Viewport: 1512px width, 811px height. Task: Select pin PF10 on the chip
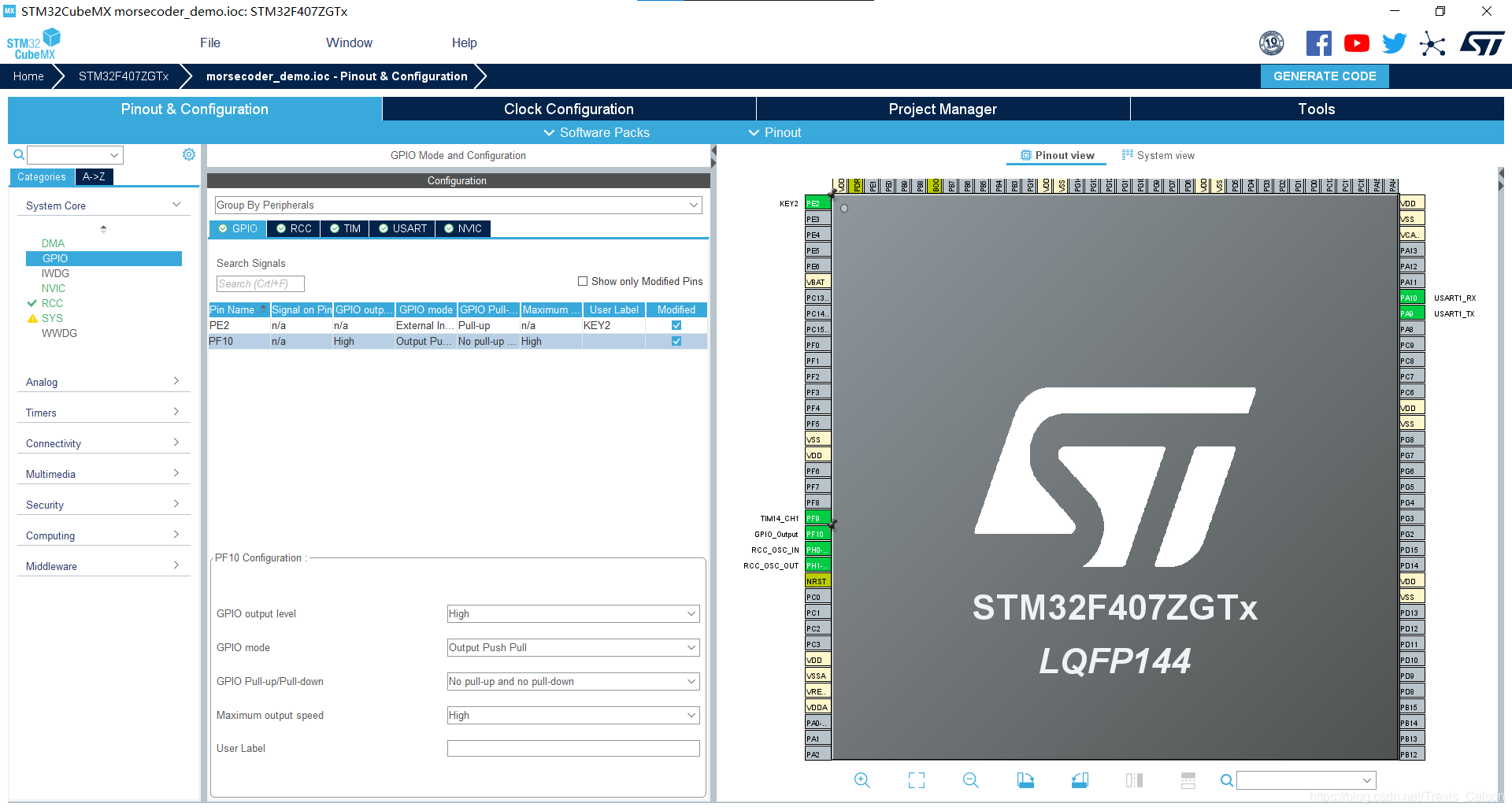(x=817, y=534)
